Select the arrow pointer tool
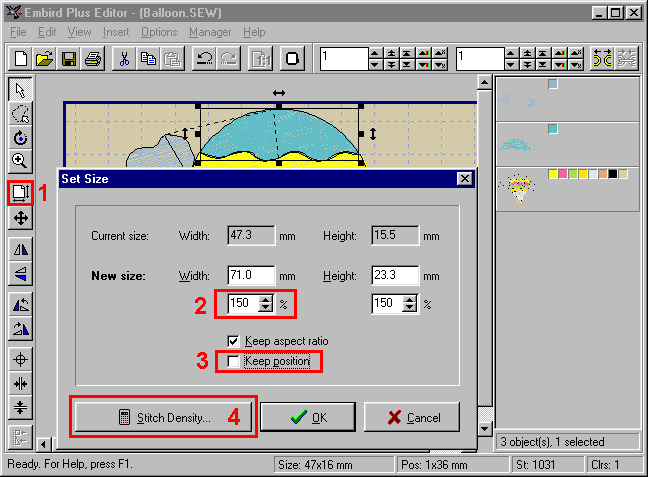Screen dimensions: 648x477 pos(20,89)
